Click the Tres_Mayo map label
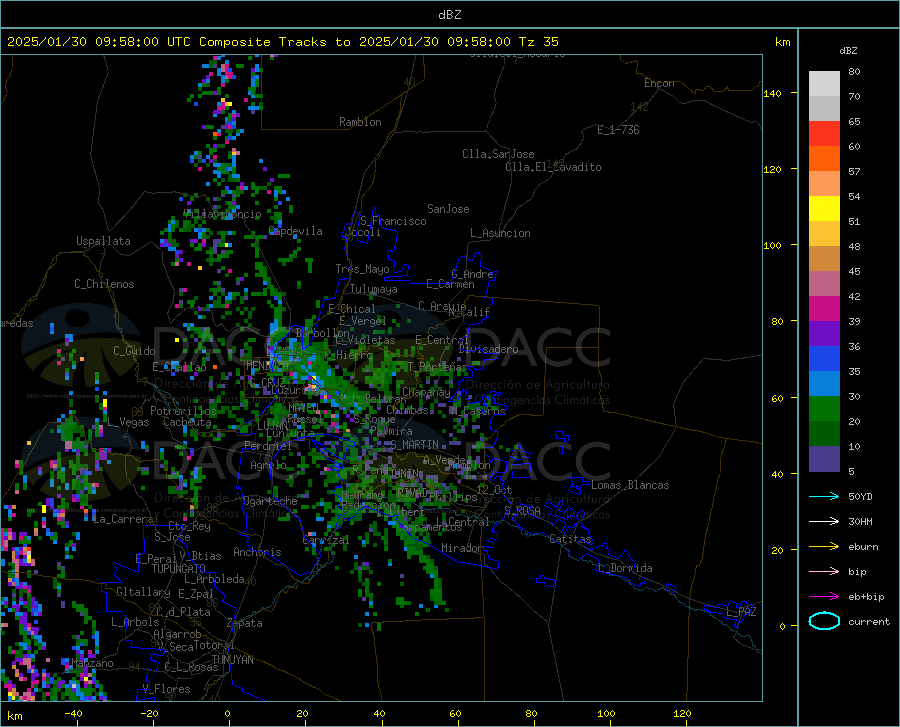The image size is (900, 727). tap(362, 269)
